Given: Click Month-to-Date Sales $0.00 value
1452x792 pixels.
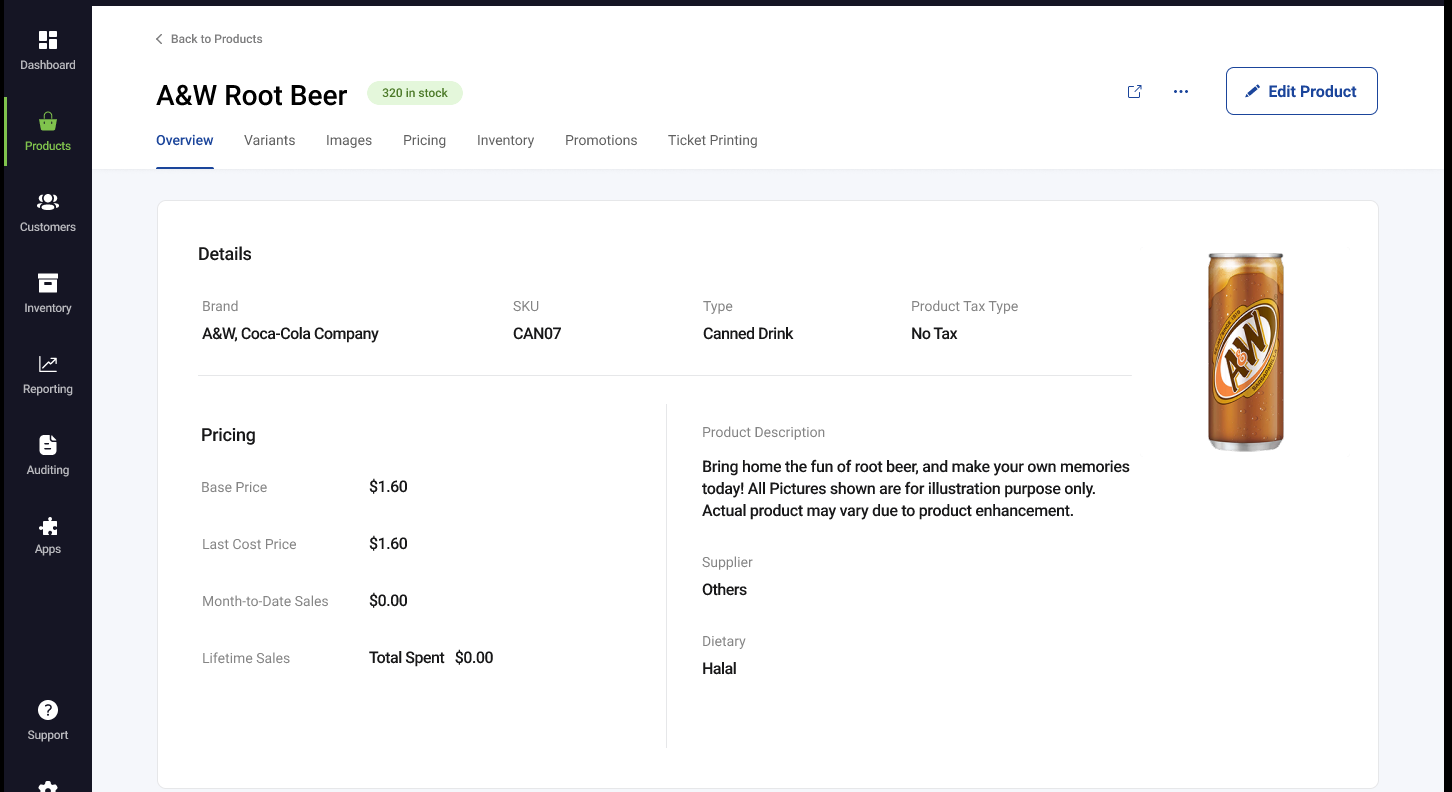Looking at the screenshot, I should [388, 601].
